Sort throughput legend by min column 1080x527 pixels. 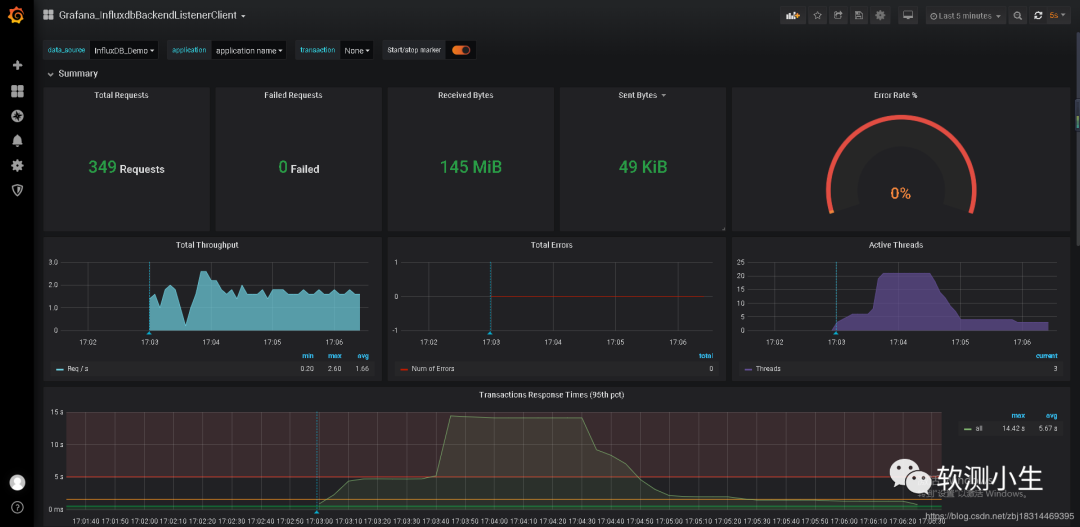point(308,356)
